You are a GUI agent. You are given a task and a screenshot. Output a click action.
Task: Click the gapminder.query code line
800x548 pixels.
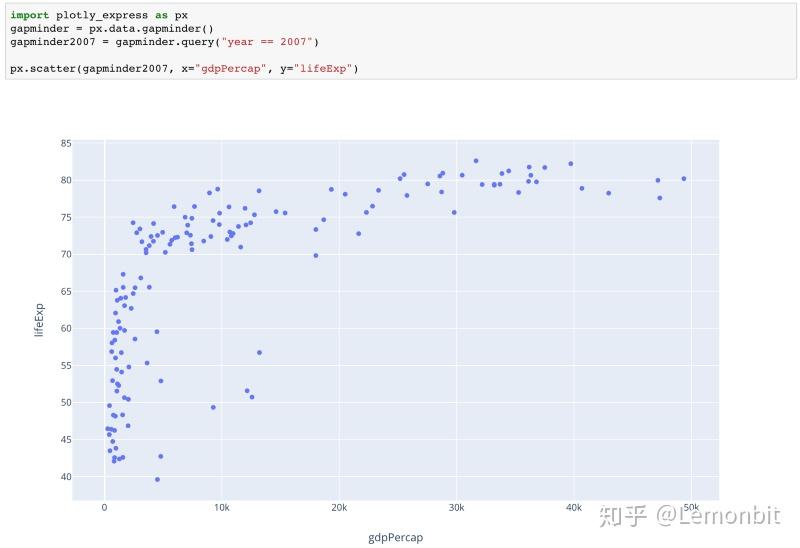click(164, 42)
